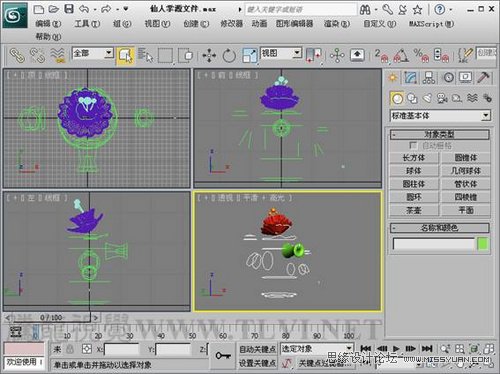Click the 茶壶 teapot button
The height and width of the screenshot is (374, 500).
click(x=414, y=210)
